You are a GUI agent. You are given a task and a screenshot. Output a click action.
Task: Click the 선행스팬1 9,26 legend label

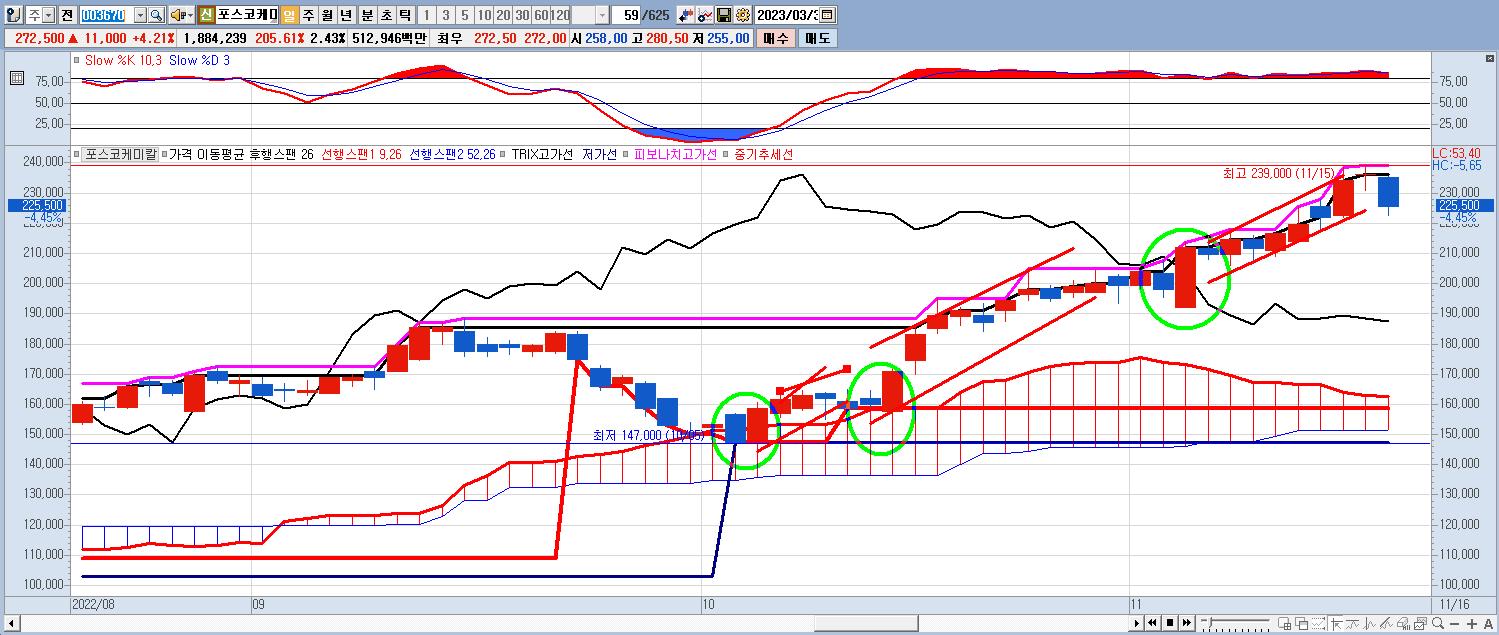tap(361, 155)
